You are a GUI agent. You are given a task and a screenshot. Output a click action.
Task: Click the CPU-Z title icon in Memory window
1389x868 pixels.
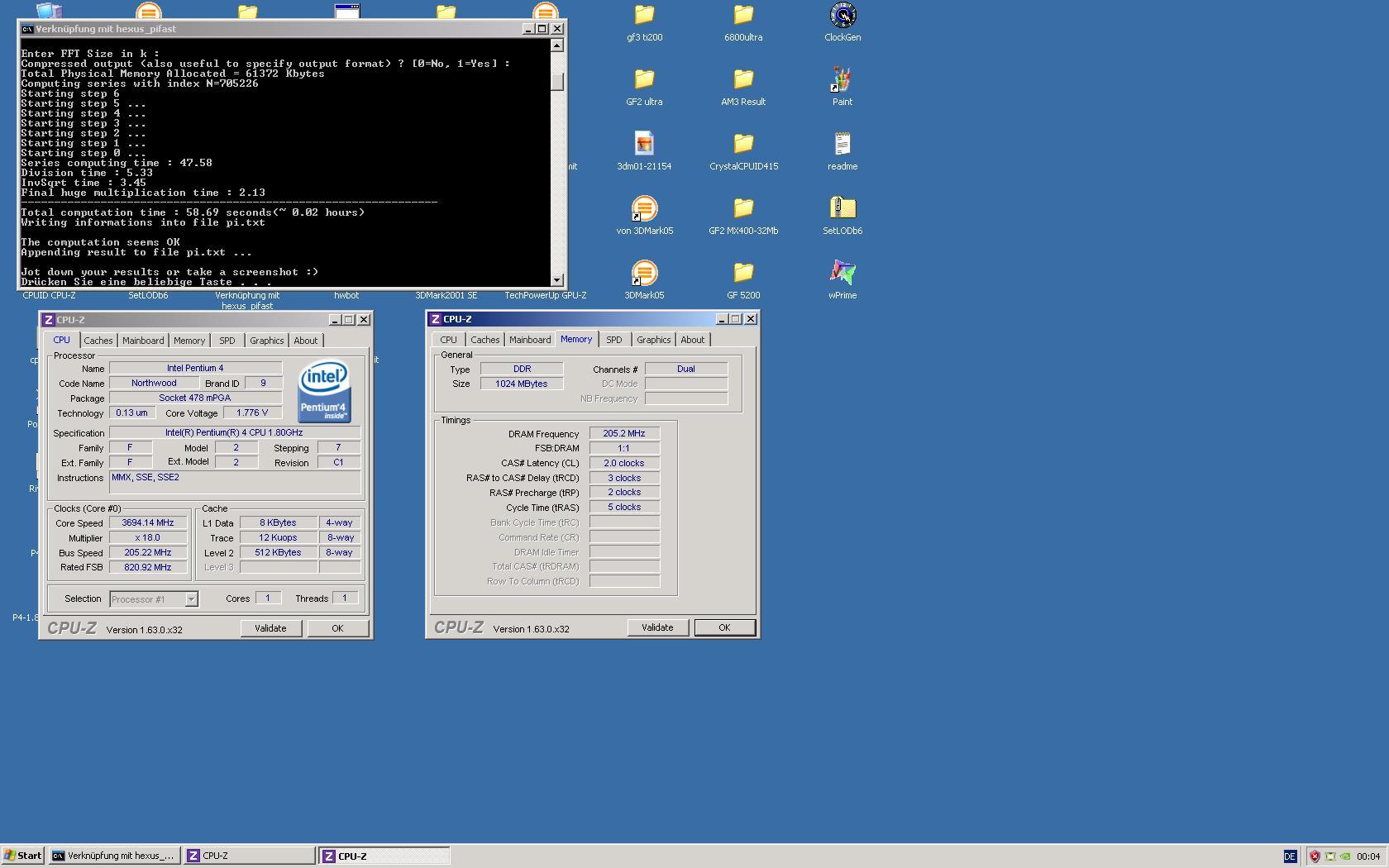coord(435,319)
